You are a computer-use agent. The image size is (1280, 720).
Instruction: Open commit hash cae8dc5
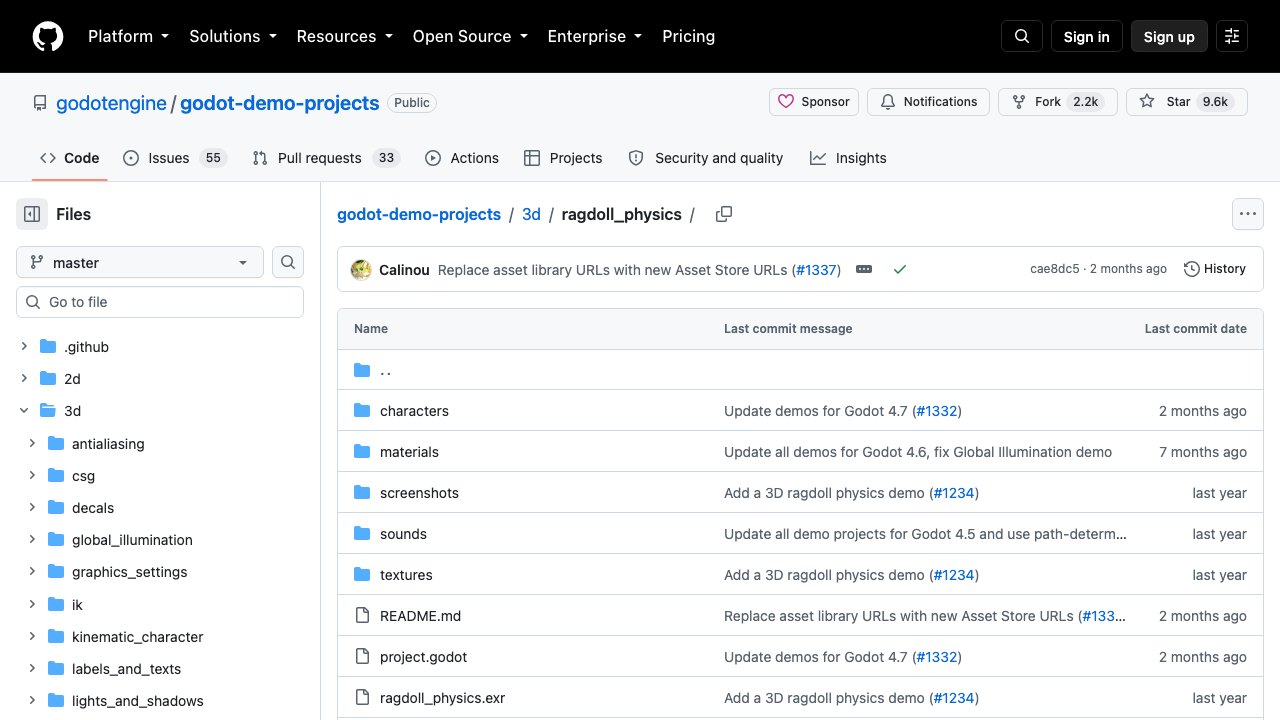point(1055,269)
